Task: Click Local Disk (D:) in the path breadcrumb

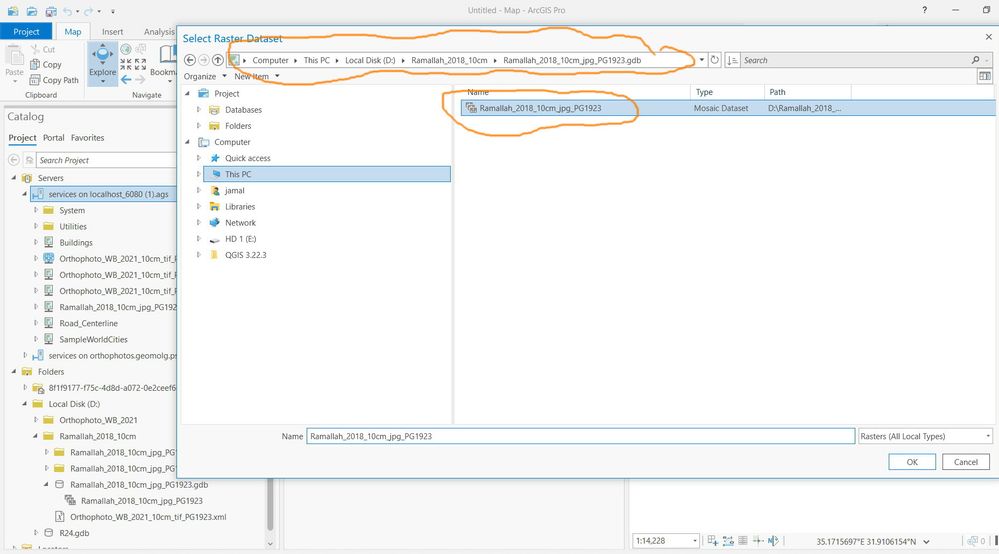Action: (370, 60)
